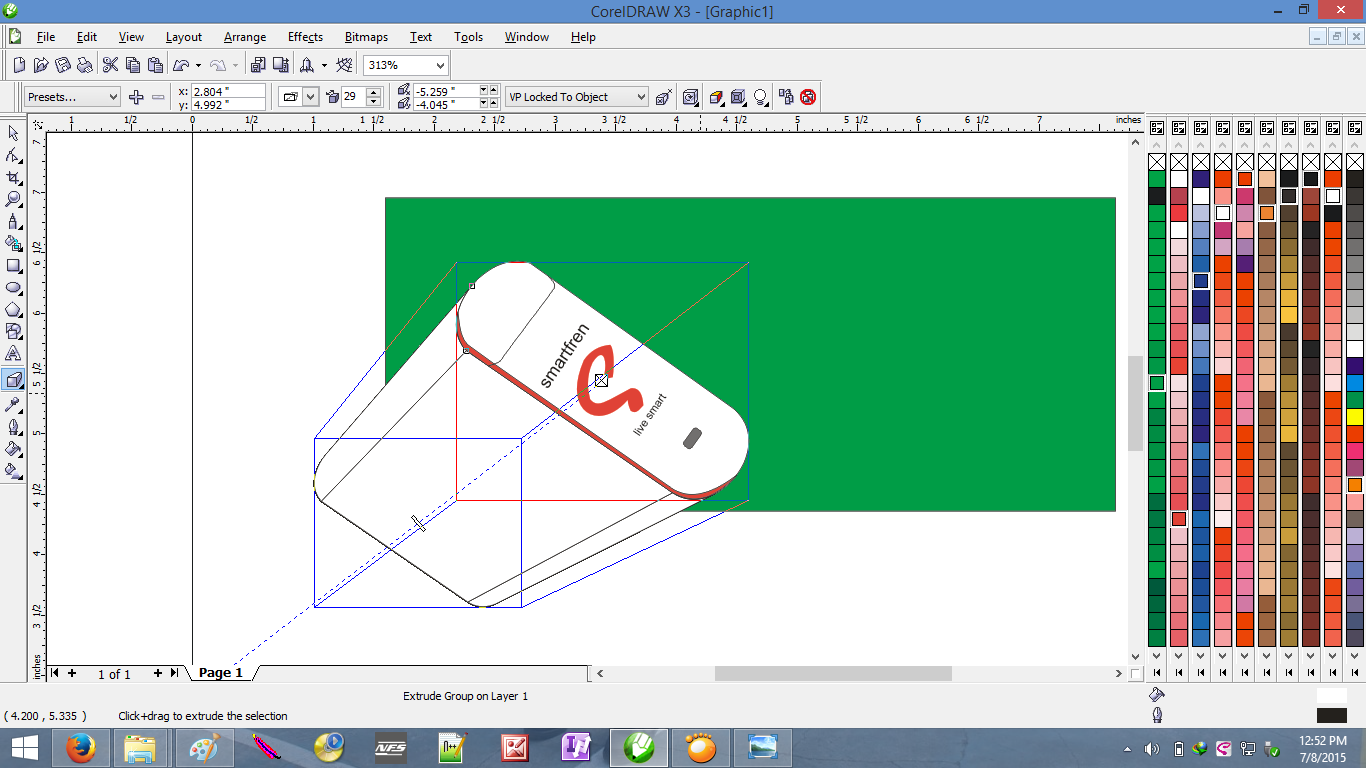Open the Arrange menu
1366x768 pixels.
point(245,37)
